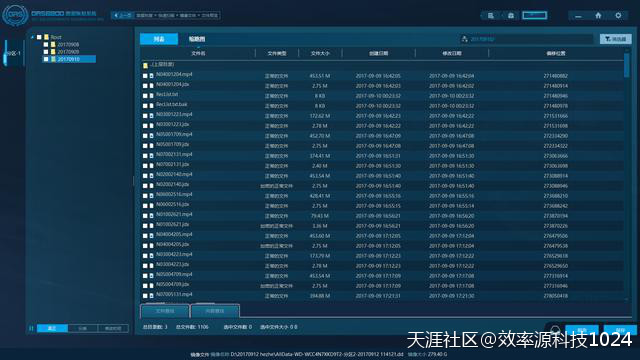Sort by 修改日期 column header
This screenshot has height=360, width=640.
click(x=451, y=53)
